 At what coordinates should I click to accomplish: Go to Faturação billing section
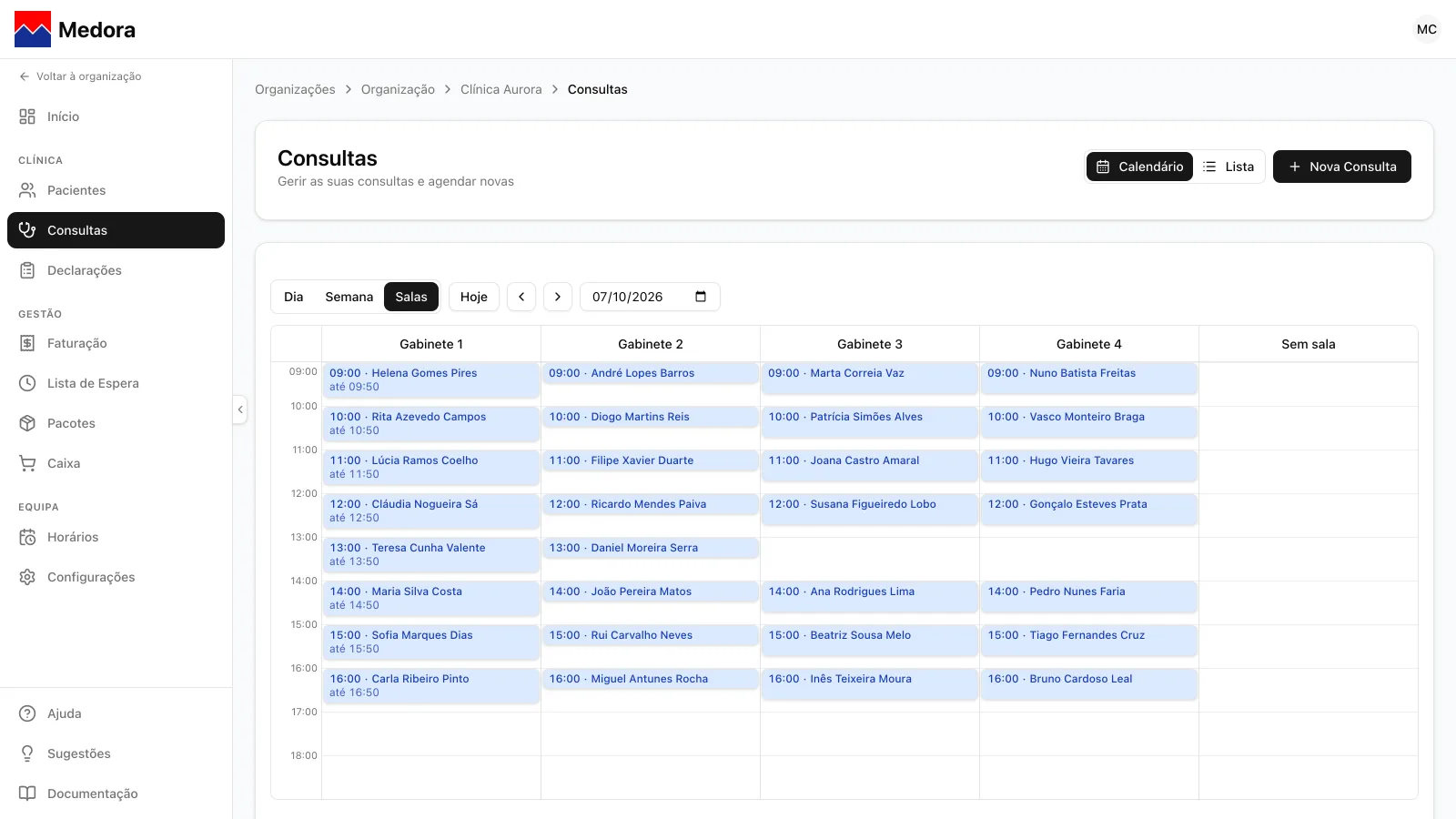pos(116,343)
